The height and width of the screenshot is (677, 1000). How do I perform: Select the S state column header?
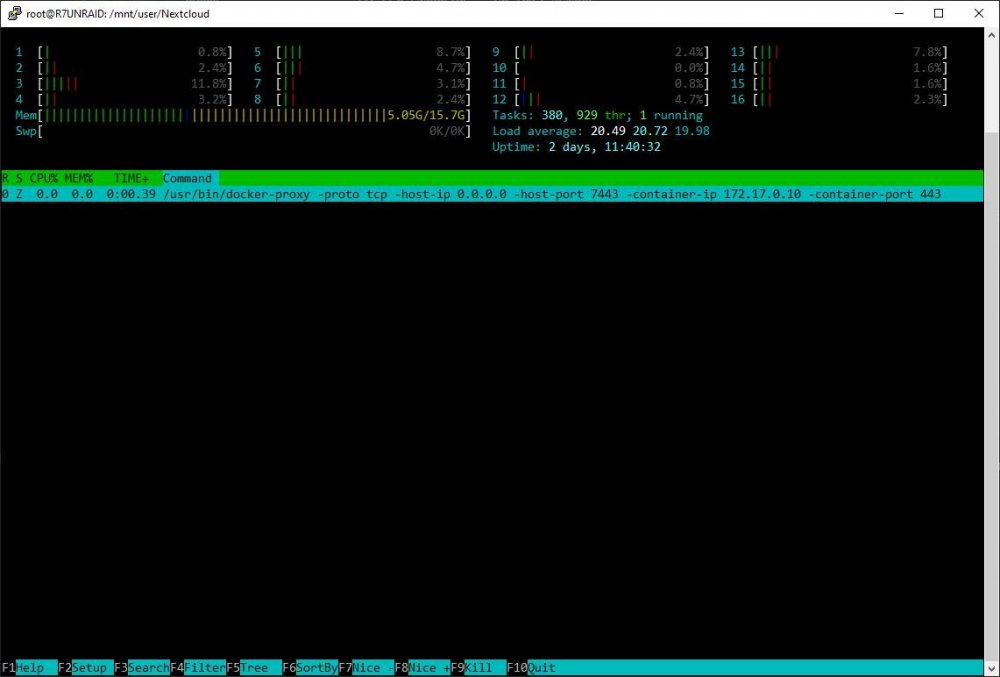19,178
